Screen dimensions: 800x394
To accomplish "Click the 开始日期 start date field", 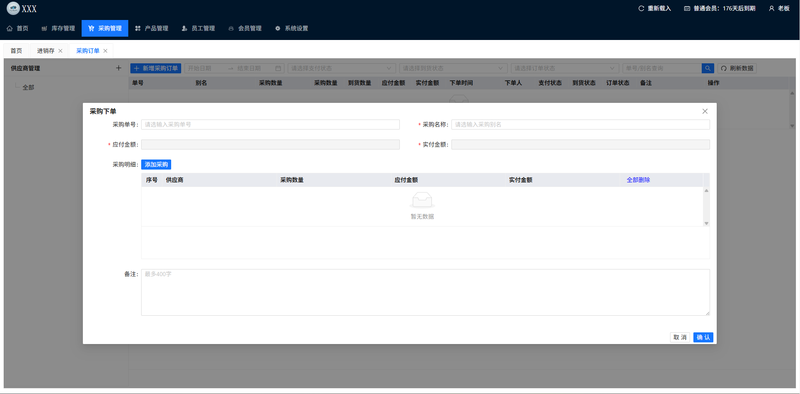I will [x=206, y=68].
